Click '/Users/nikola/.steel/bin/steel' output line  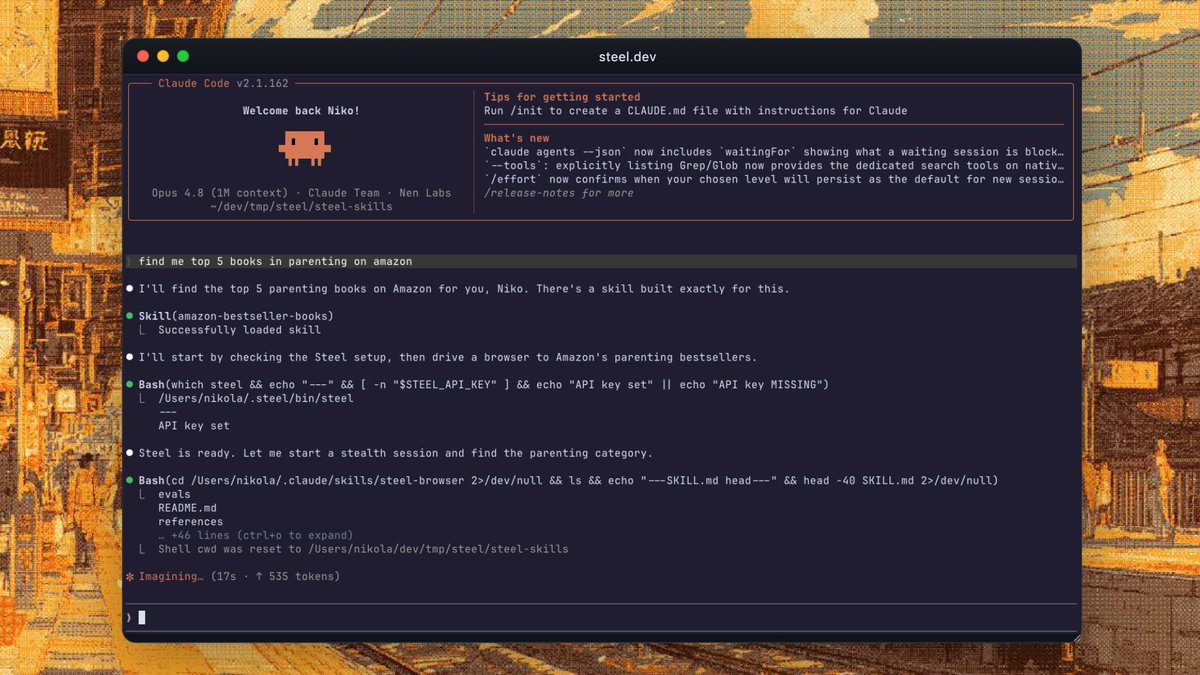point(256,398)
